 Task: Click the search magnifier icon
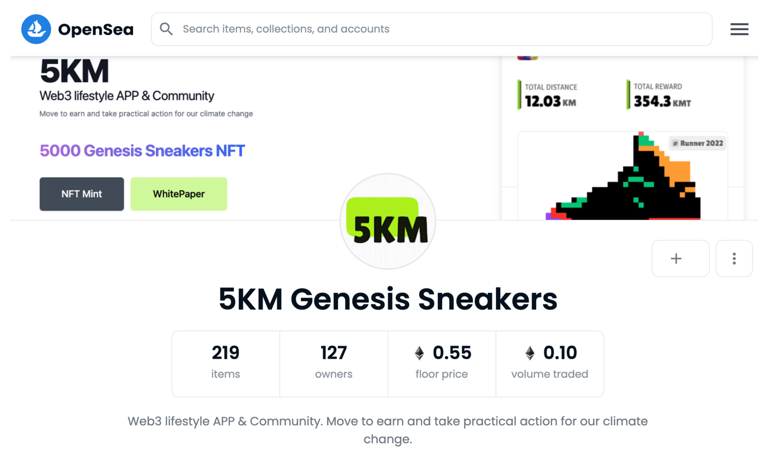[x=166, y=29]
